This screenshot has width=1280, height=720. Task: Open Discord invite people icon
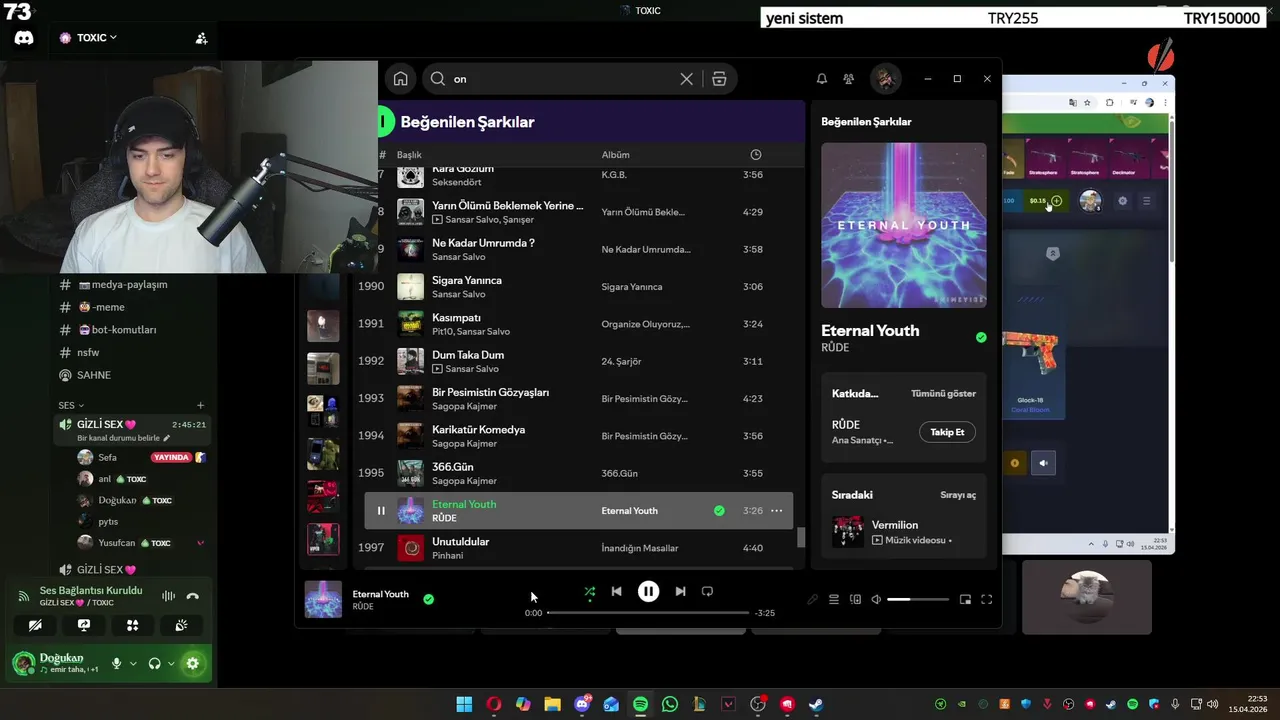(201, 38)
